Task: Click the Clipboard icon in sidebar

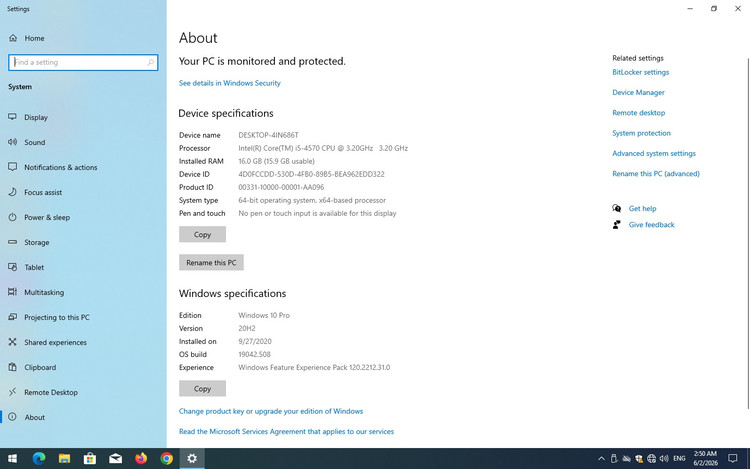Action: click(x=12, y=367)
